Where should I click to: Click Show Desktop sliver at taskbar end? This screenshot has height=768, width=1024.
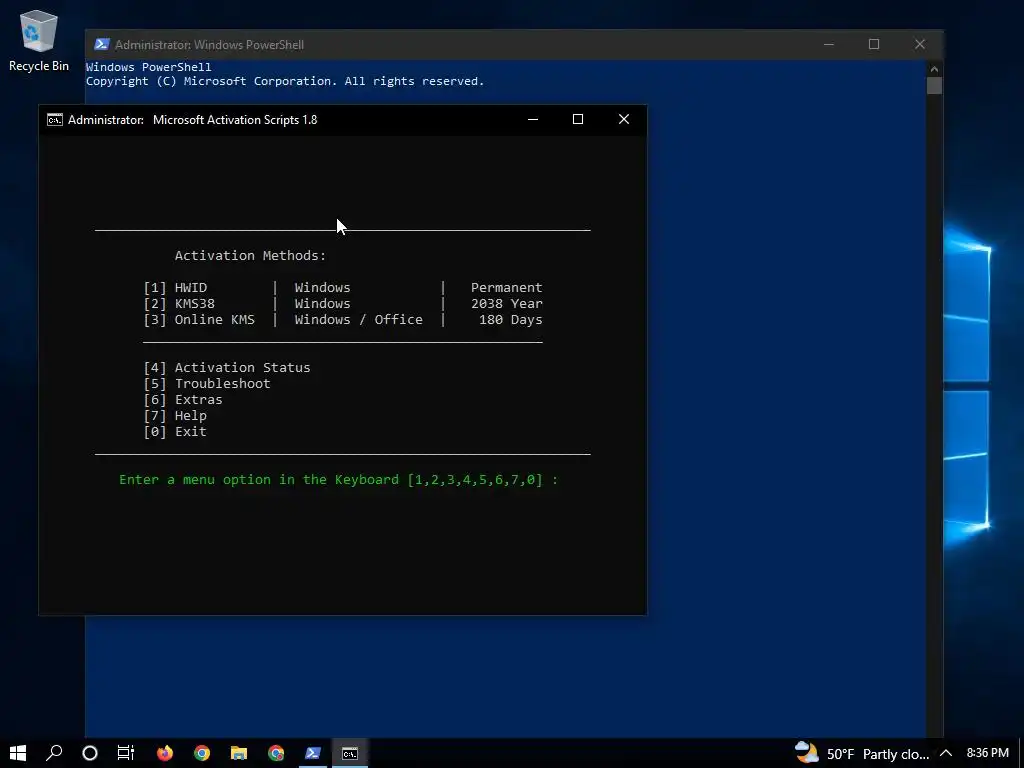[x=1021, y=753]
